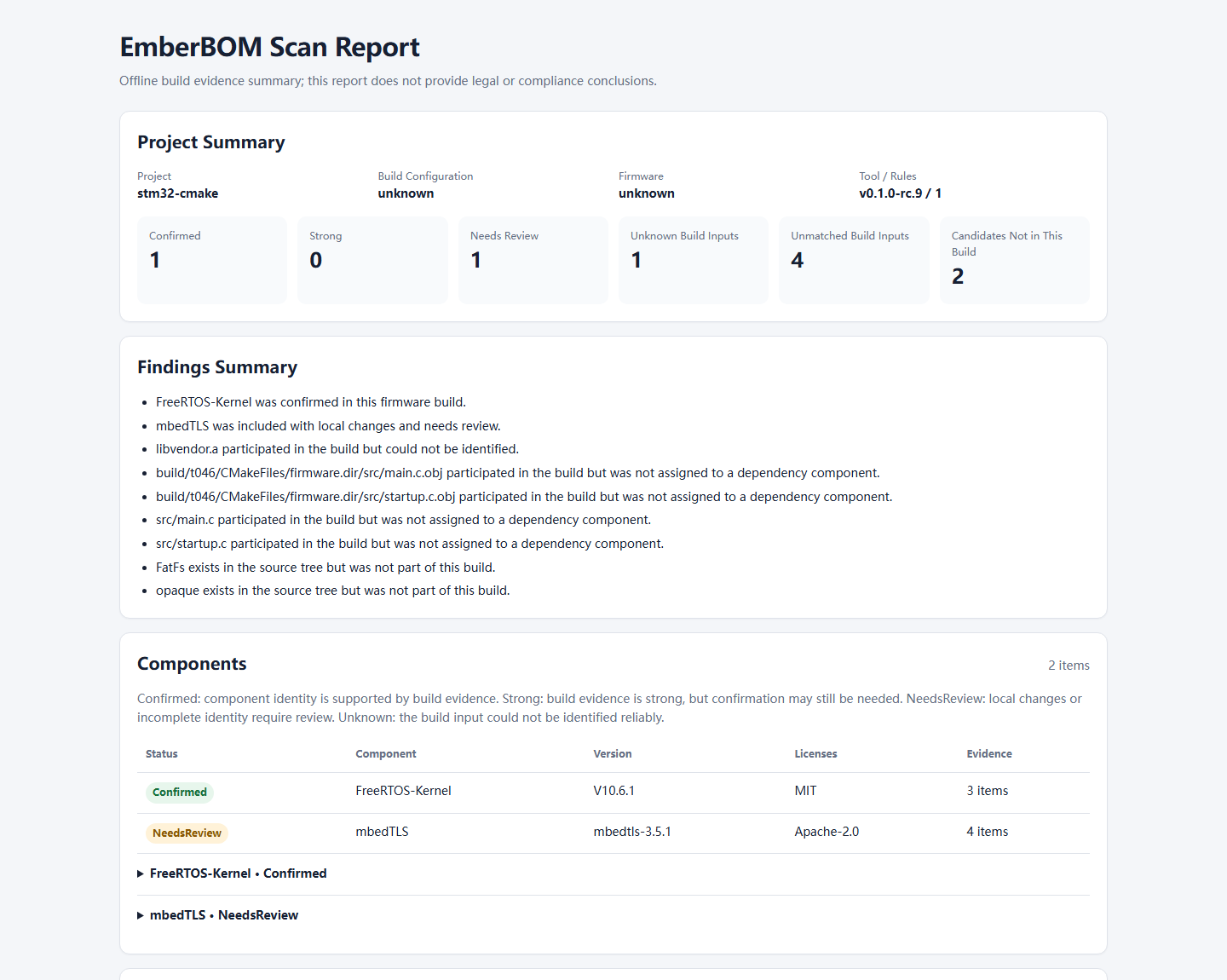Select the opaque source tree finding

333,591
